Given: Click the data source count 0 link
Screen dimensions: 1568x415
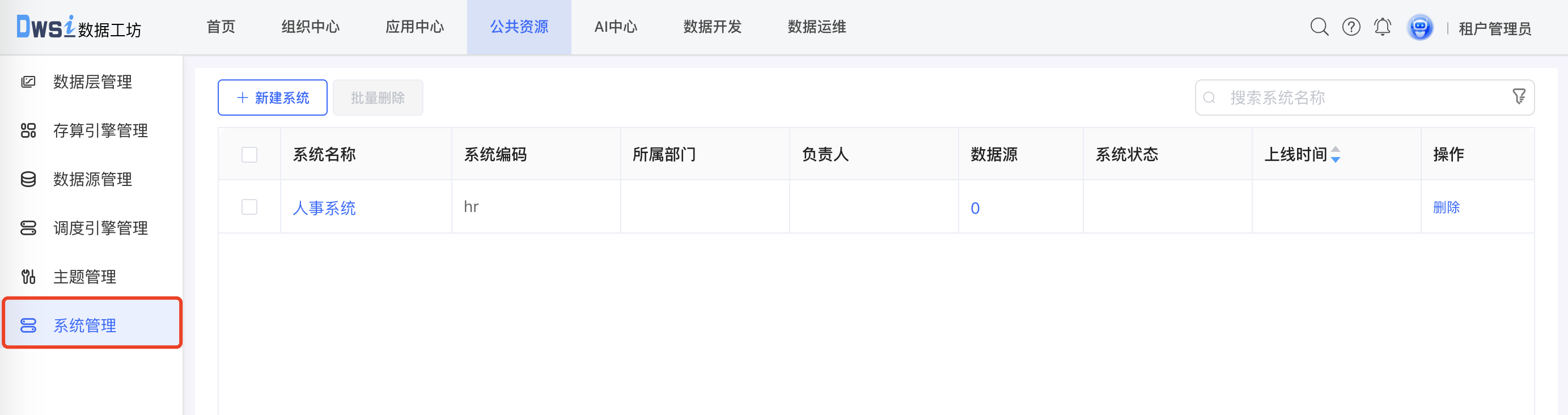Looking at the screenshot, I should pyautogui.click(x=975, y=207).
